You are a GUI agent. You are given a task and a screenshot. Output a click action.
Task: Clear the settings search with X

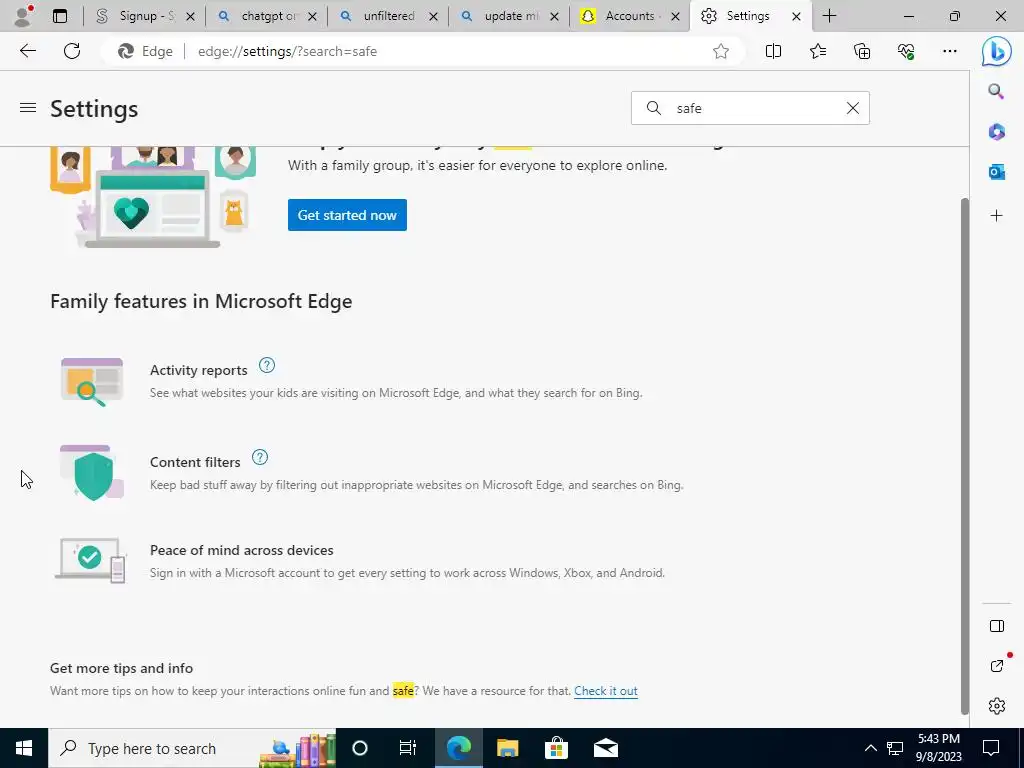[x=852, y=108]
